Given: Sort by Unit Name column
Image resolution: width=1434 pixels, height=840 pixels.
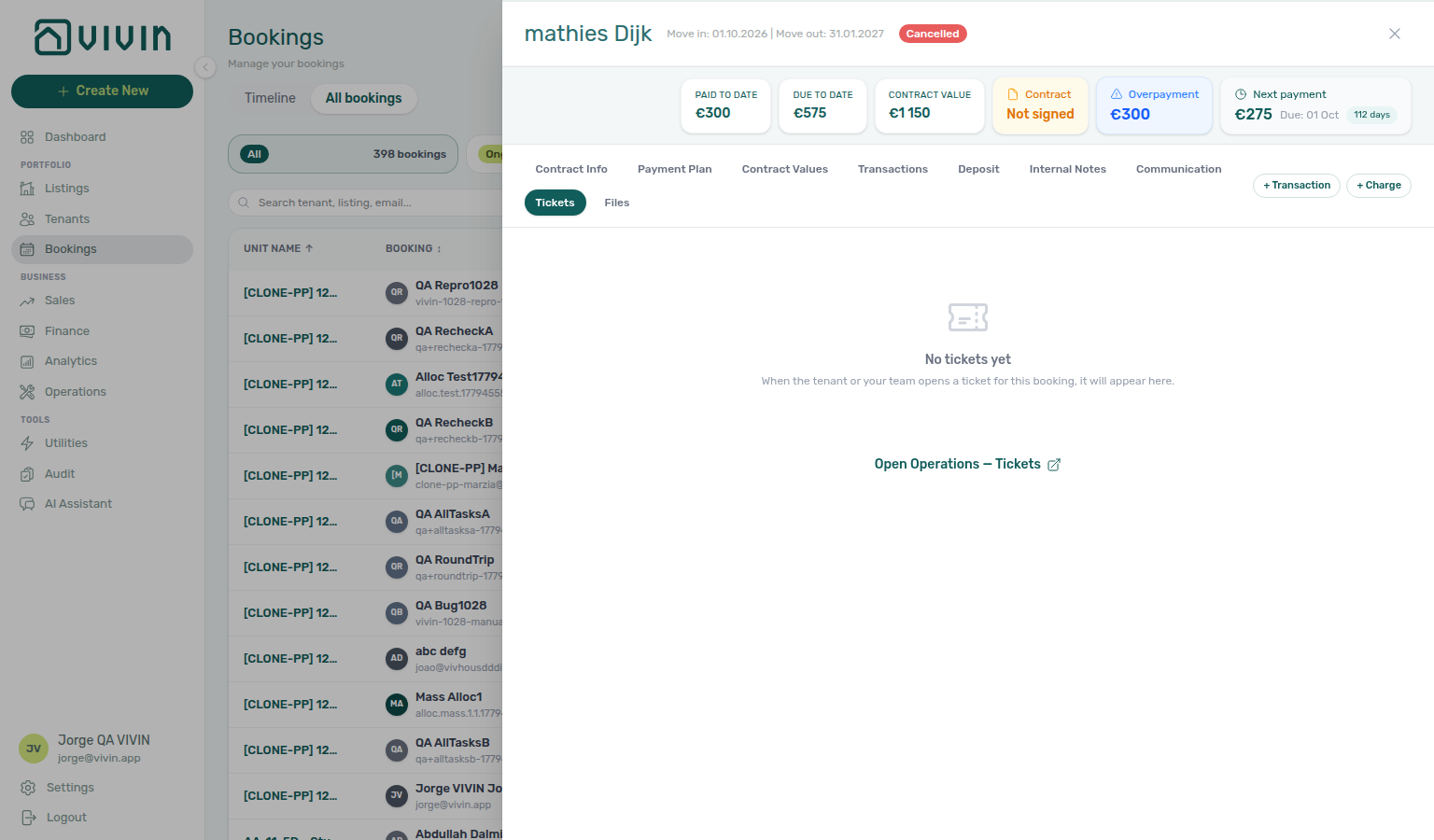Looking at the screenshot, I should [278, 249].
